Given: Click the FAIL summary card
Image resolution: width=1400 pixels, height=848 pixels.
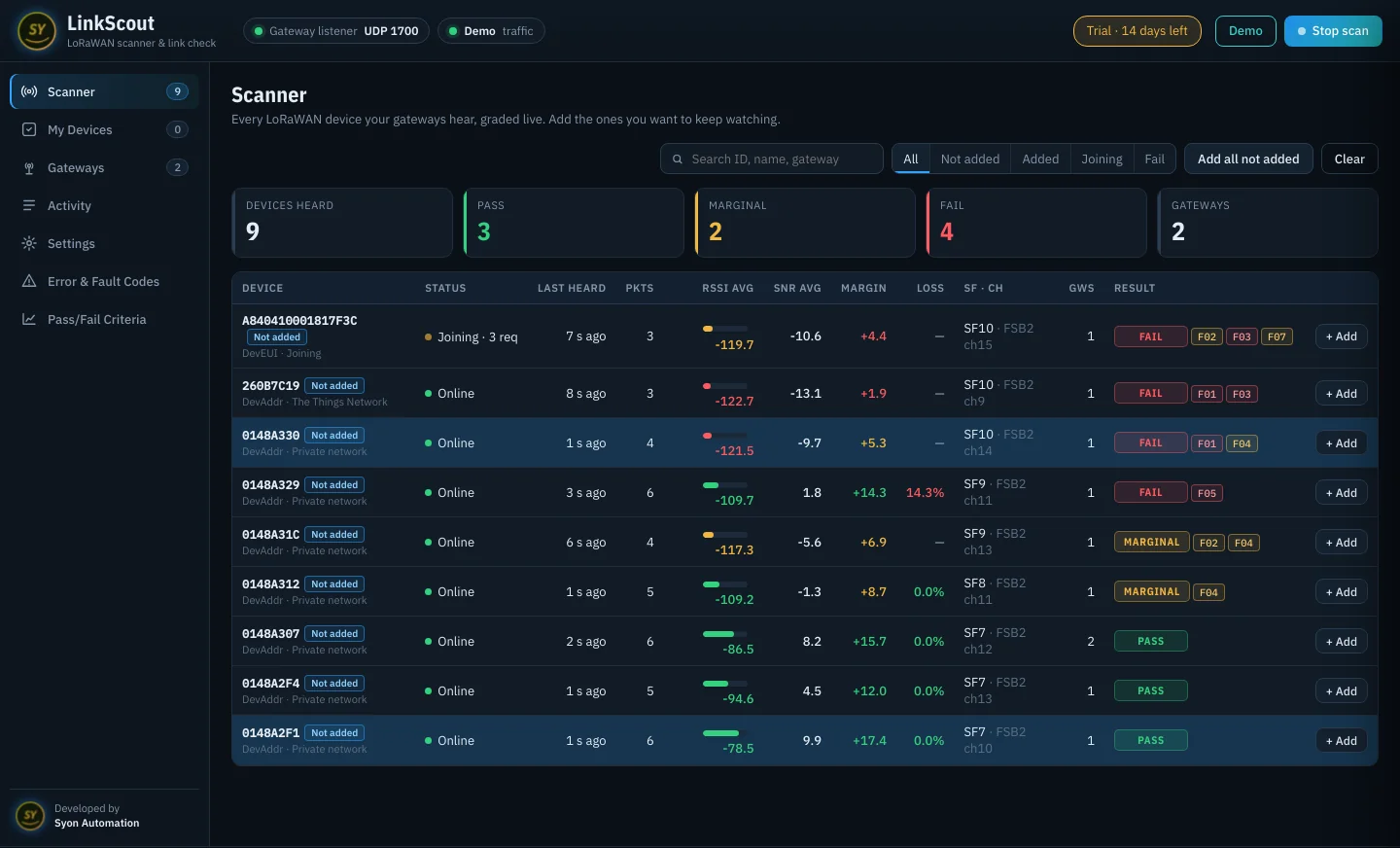Looking at the screenshot, I should point(1036,223).
